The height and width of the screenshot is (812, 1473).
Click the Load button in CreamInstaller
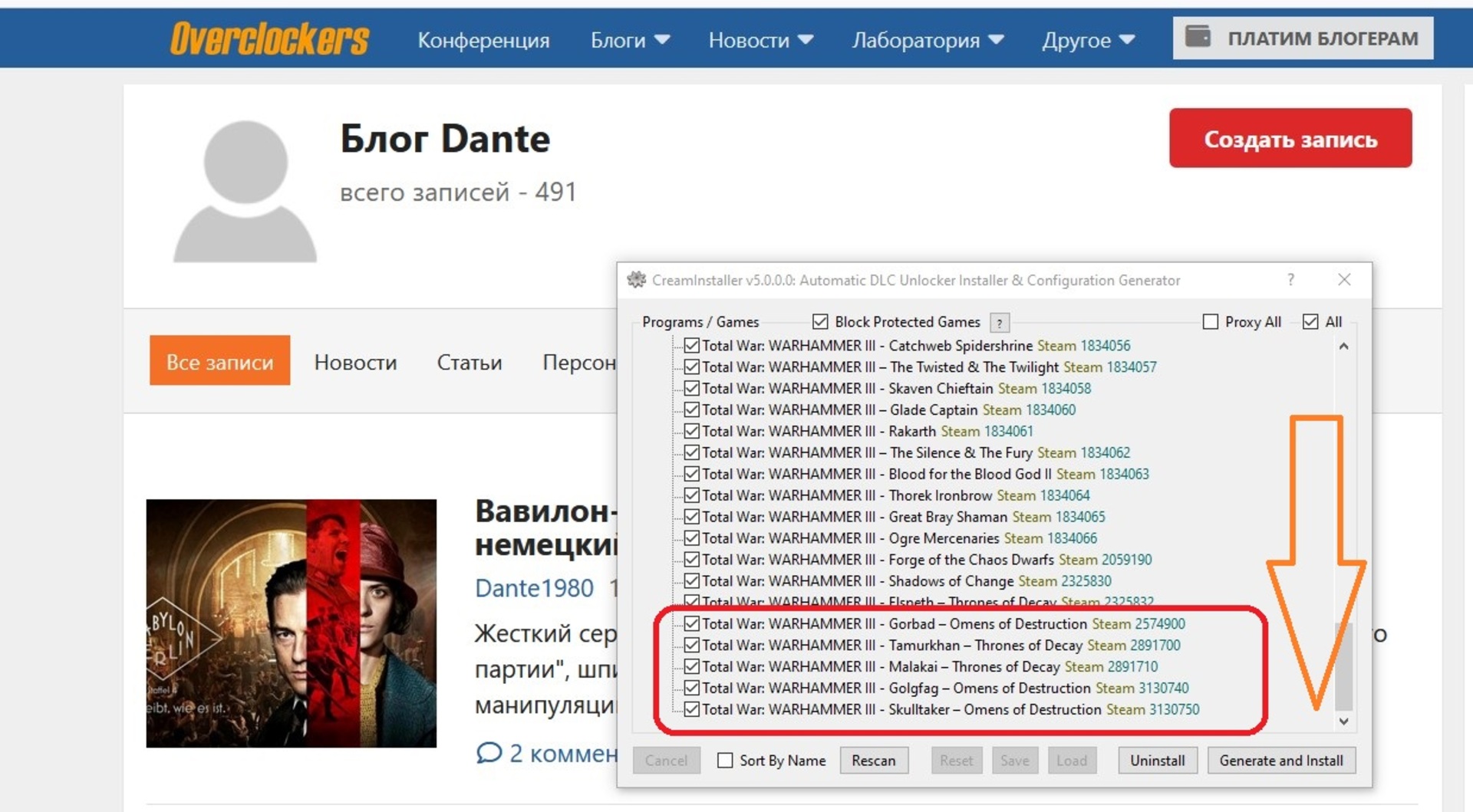(x=1072, y=761)
